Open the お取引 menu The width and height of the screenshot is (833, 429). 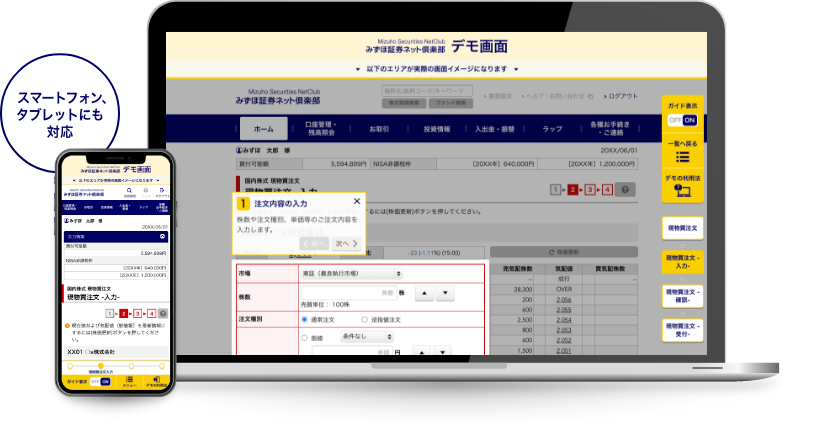[379, 129]
